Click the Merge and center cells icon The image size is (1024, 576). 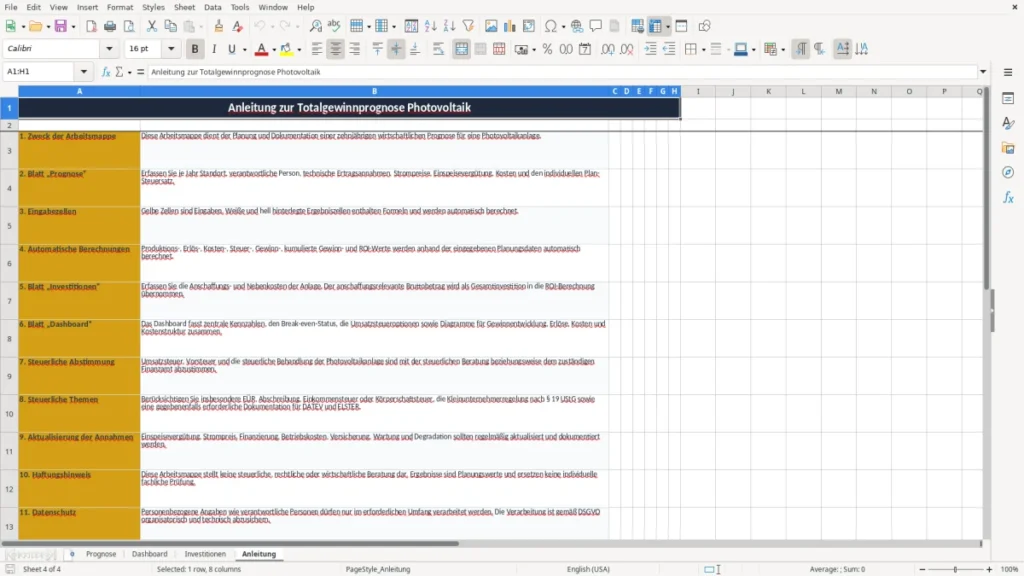(462, 49)
